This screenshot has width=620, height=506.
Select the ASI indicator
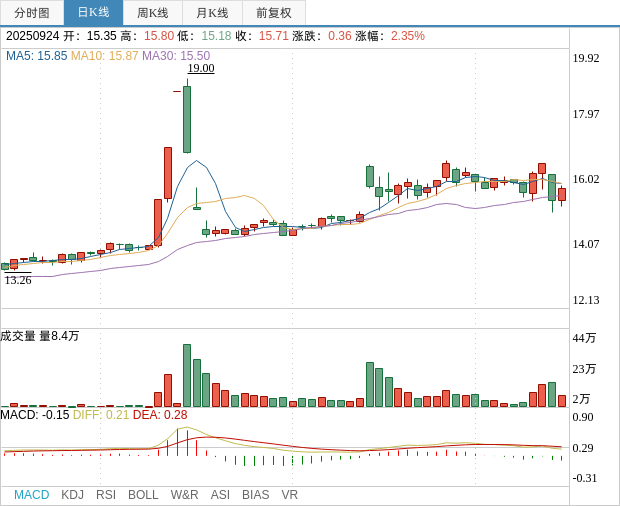coord(220,495)
